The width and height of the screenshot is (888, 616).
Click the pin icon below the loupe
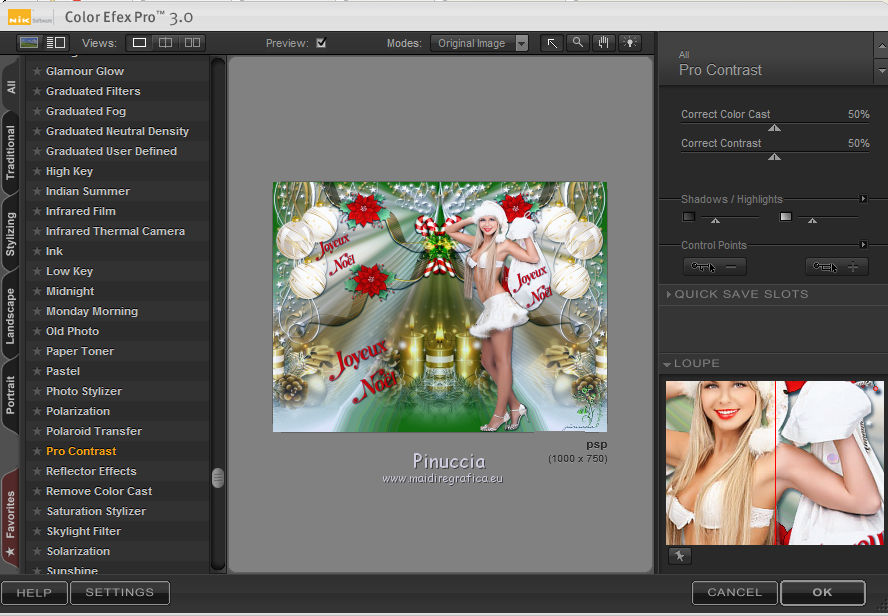[x=680, y=557]
